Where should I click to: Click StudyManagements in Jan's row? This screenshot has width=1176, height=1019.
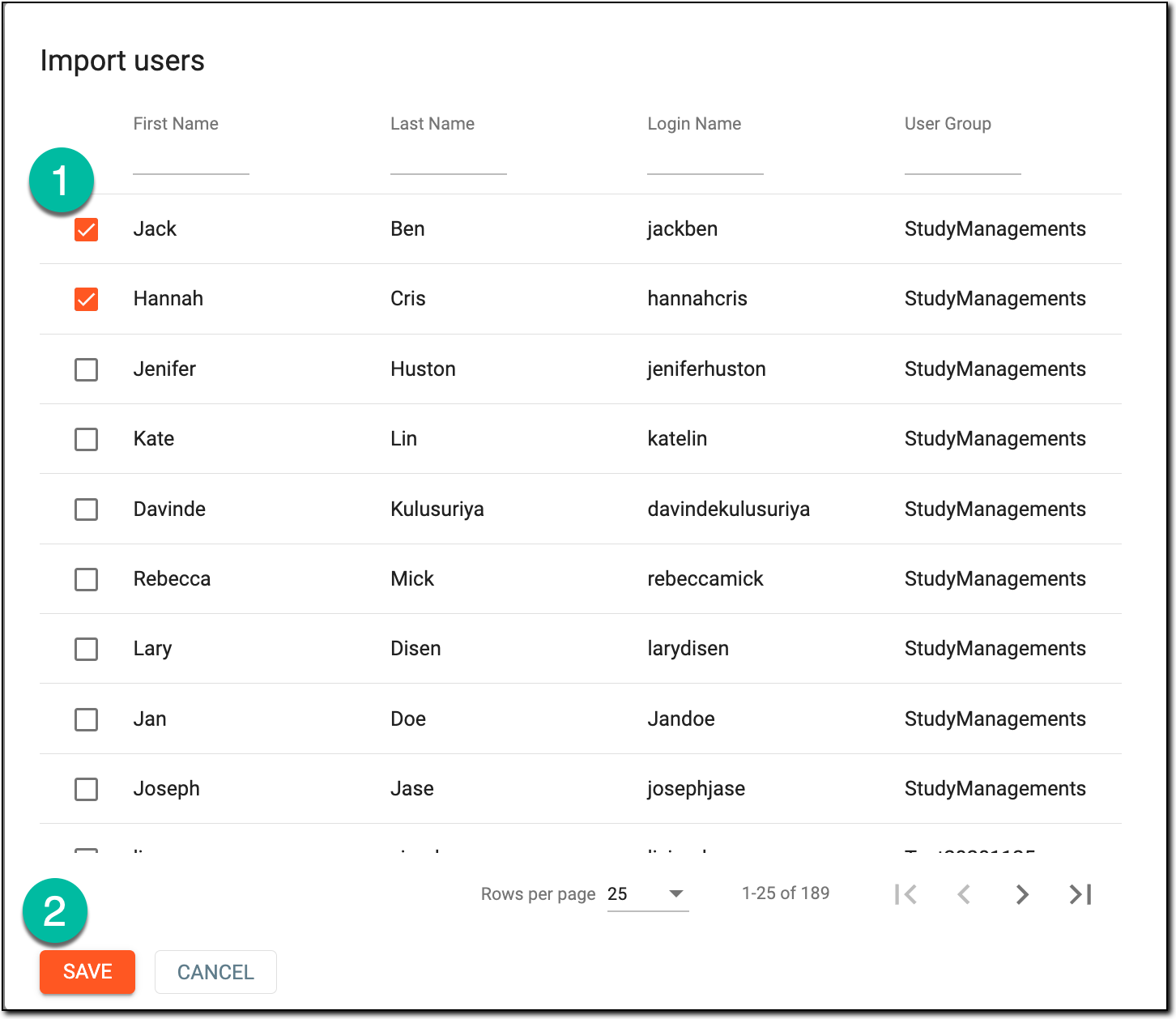pyautogui.click(x=995, y=718)
